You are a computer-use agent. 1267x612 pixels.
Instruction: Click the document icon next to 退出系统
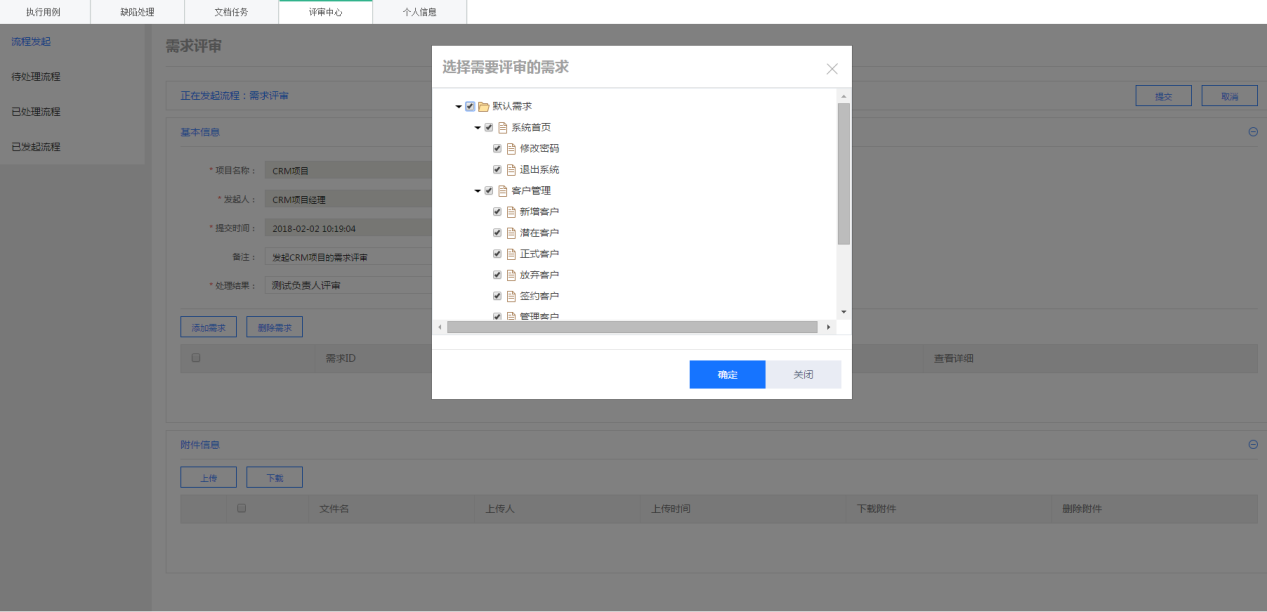tap(511, 170)
